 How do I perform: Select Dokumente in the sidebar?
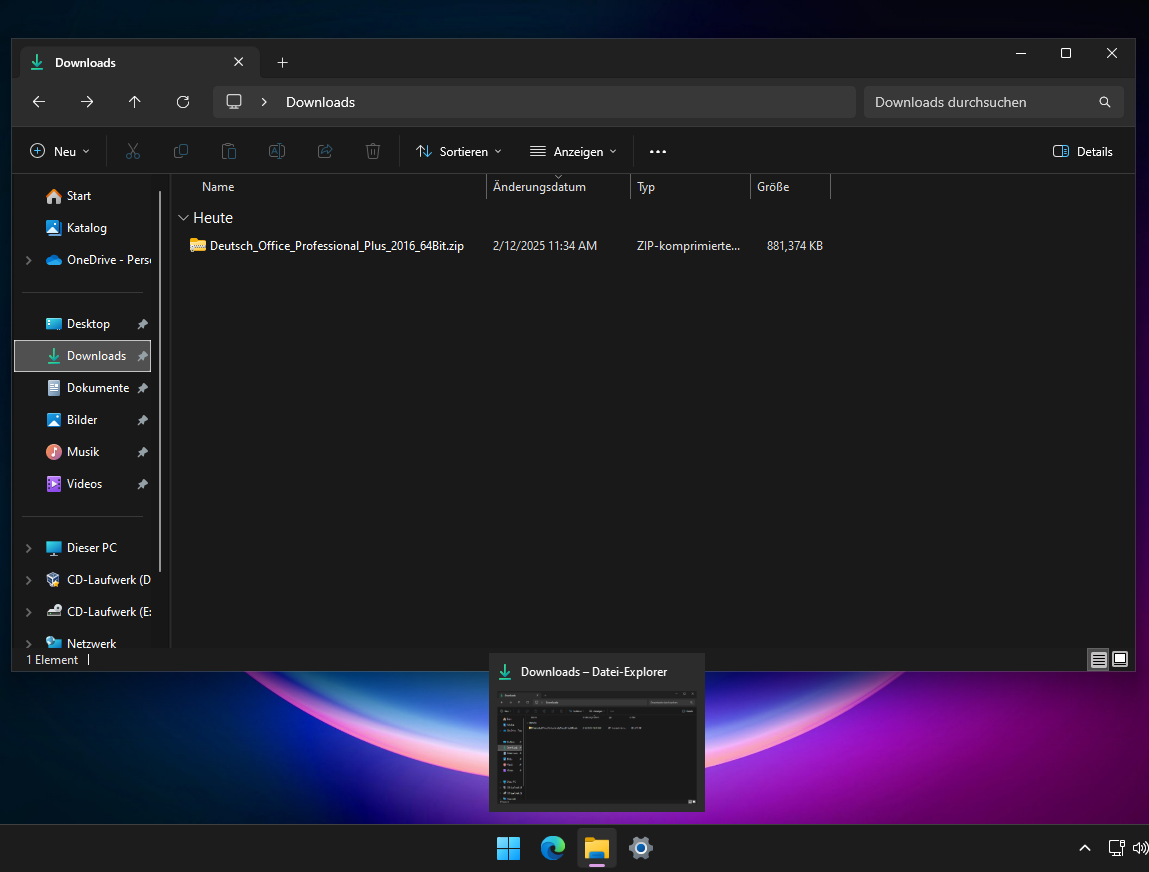point(97,388)
